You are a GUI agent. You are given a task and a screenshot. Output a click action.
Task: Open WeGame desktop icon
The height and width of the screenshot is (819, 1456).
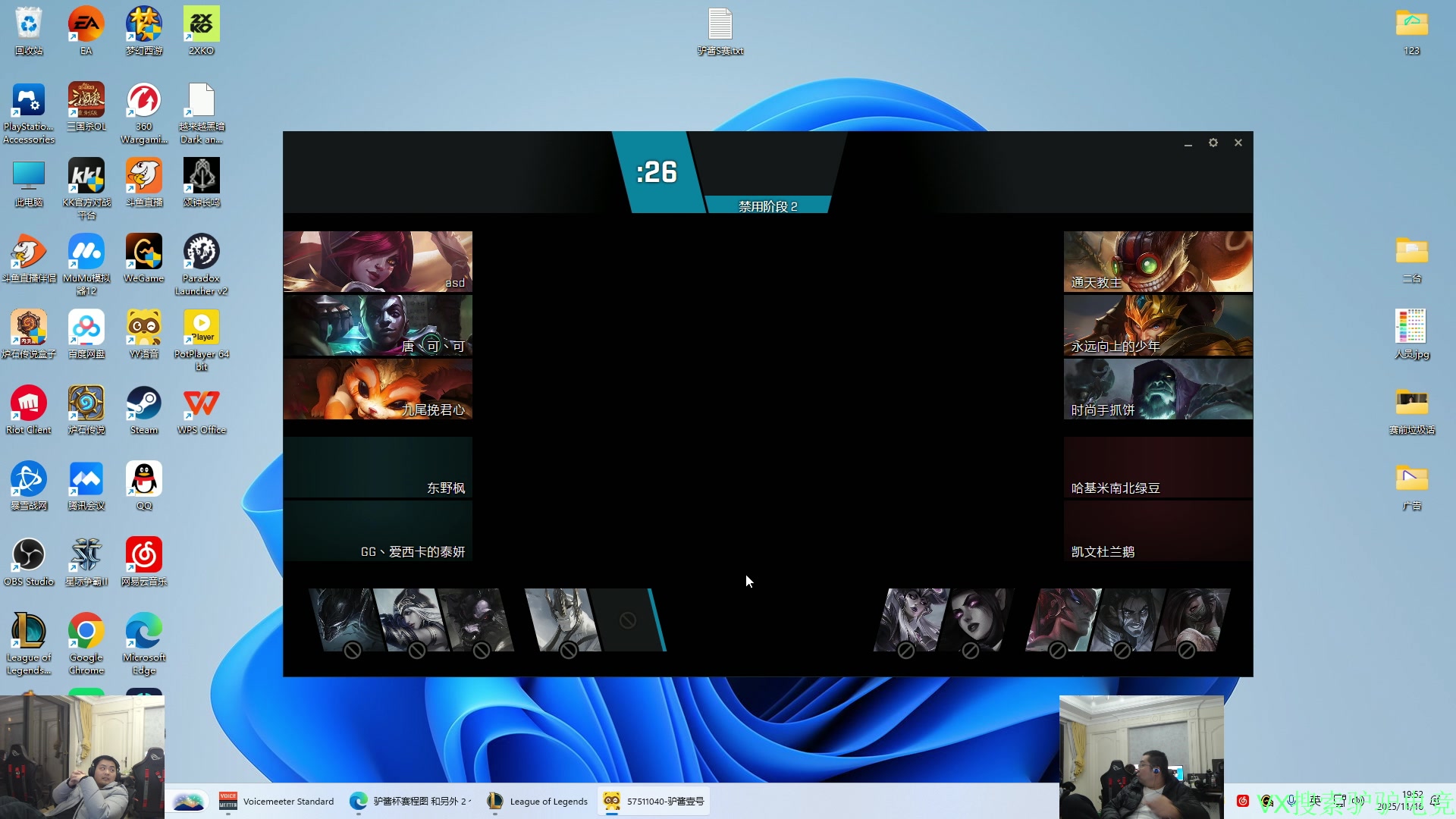[x=143, y=252]
